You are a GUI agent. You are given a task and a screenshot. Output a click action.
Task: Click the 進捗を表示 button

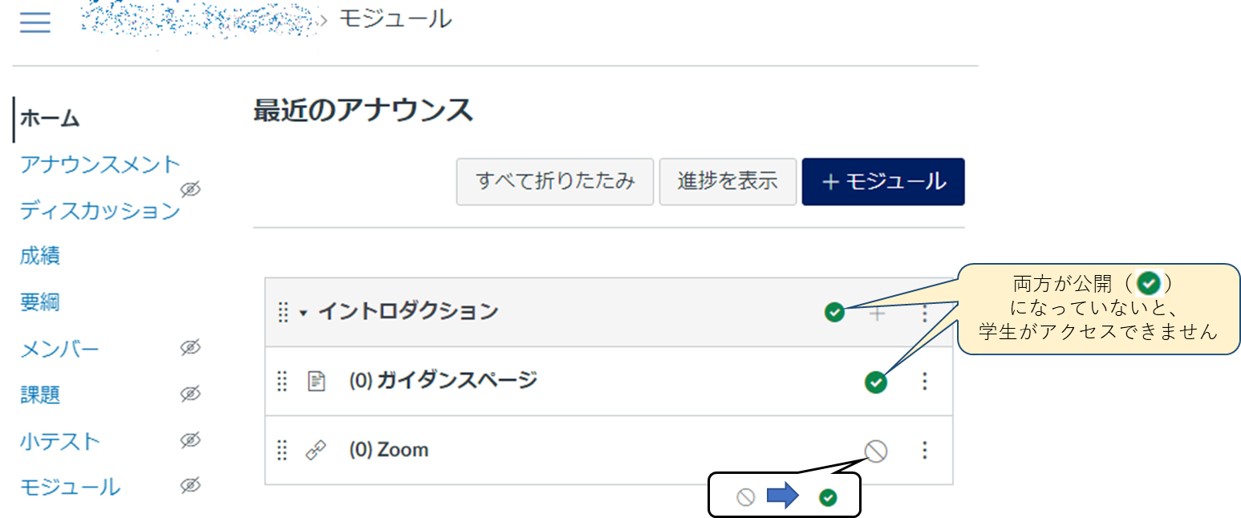[x=727, y=181]
